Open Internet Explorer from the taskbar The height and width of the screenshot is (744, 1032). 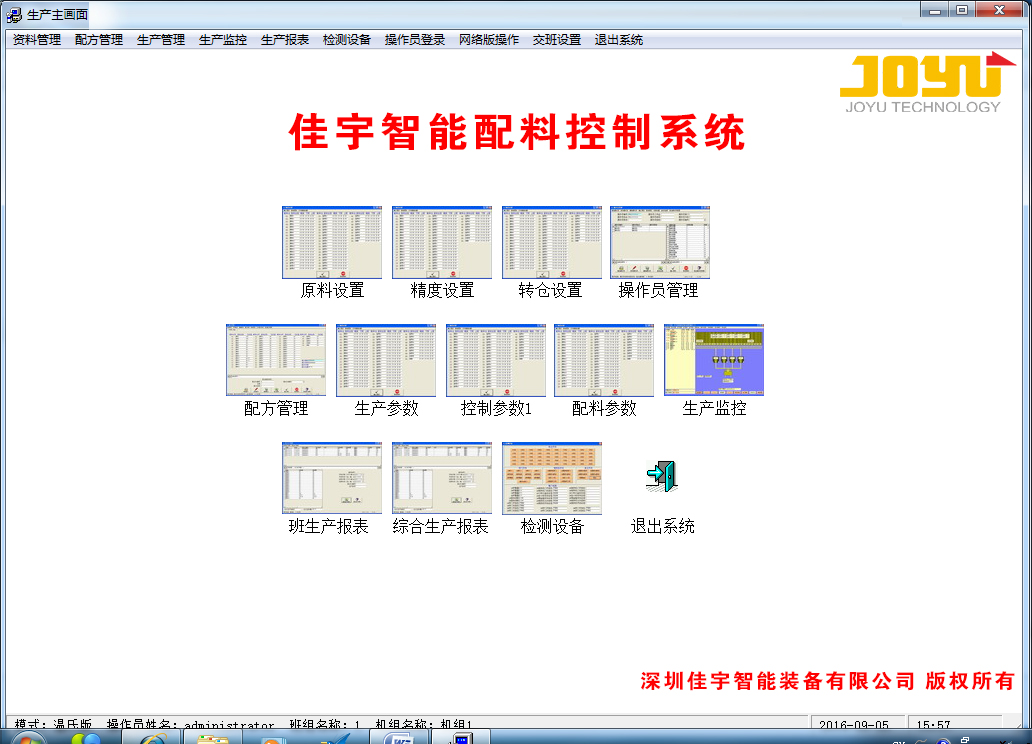(x=151, y=738)
